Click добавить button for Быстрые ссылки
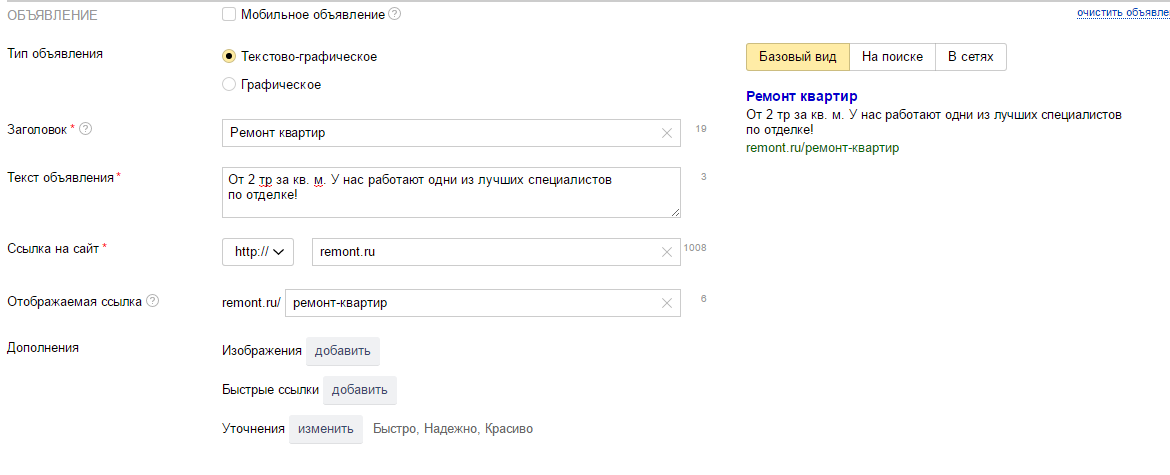Viewport: 1170px width, 475px height. point(359,390)
